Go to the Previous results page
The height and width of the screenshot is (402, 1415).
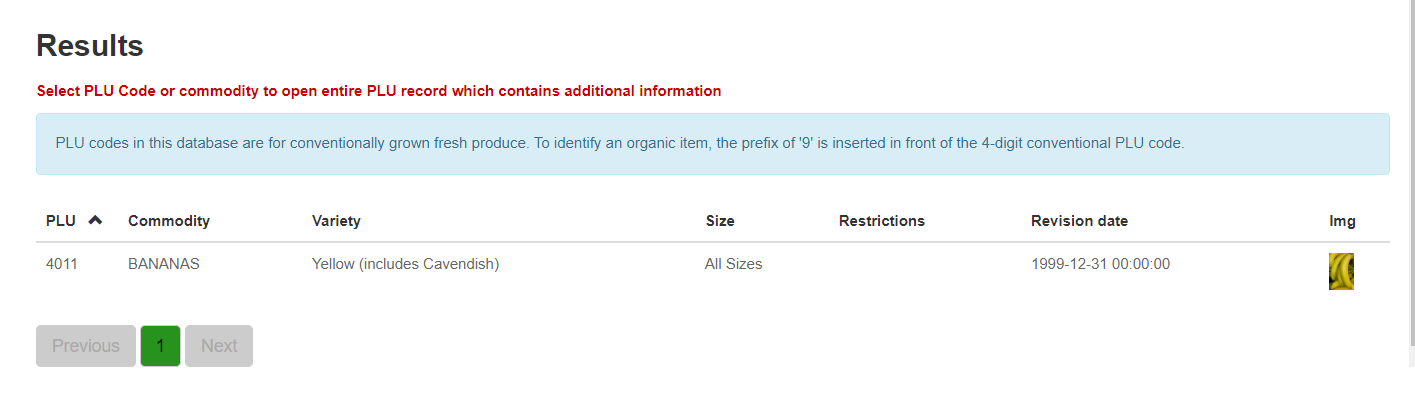click(86, 346)
